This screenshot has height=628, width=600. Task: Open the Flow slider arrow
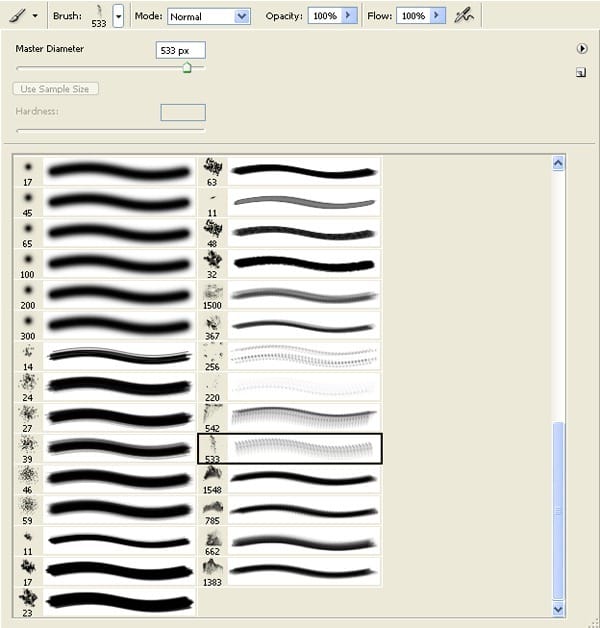pos(437,16)
